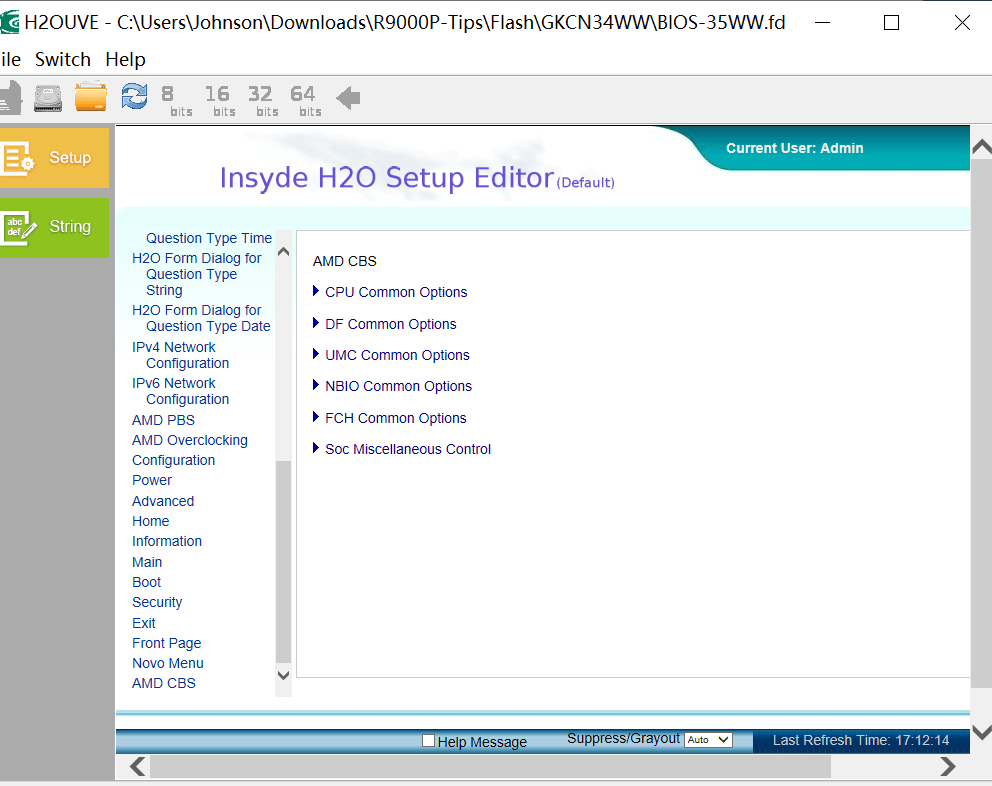Open the Suppress/Grayout Auto dropdown
992x786 pixels.
coord(708,739)
